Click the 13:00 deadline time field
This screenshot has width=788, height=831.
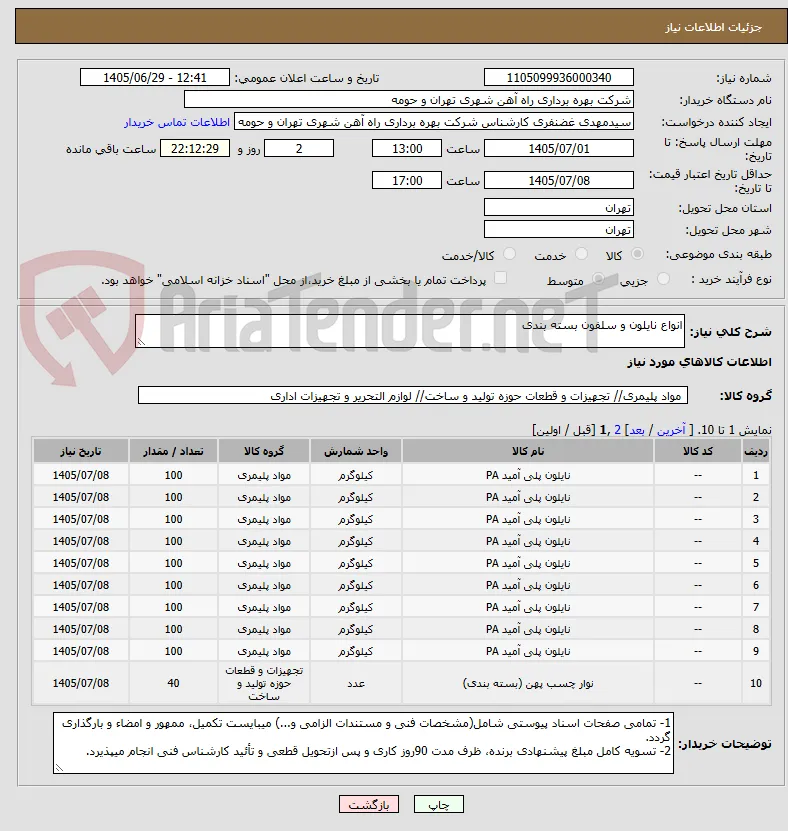(x=406, y=148)
